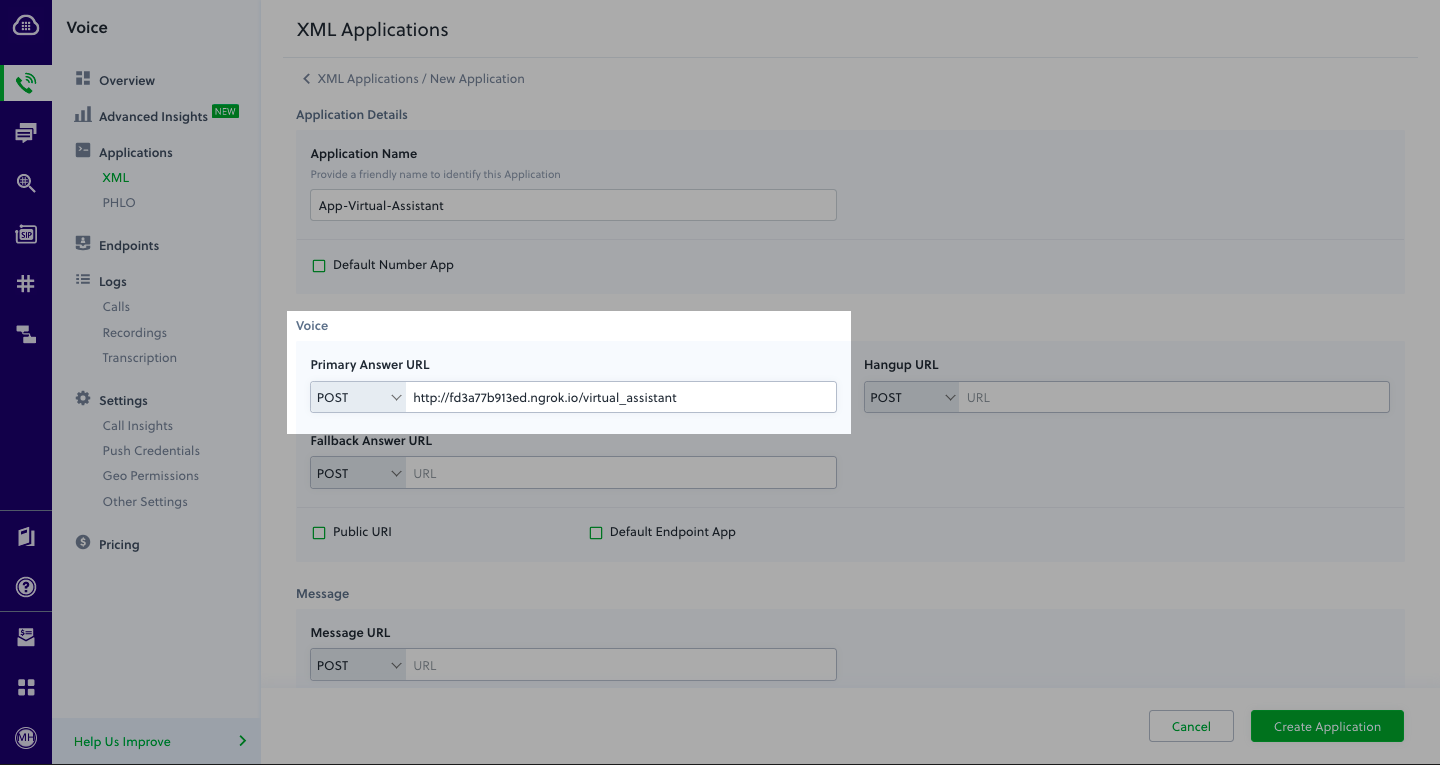
Task: Switch to PHLO under Applications
Action: tap(118, 202)
